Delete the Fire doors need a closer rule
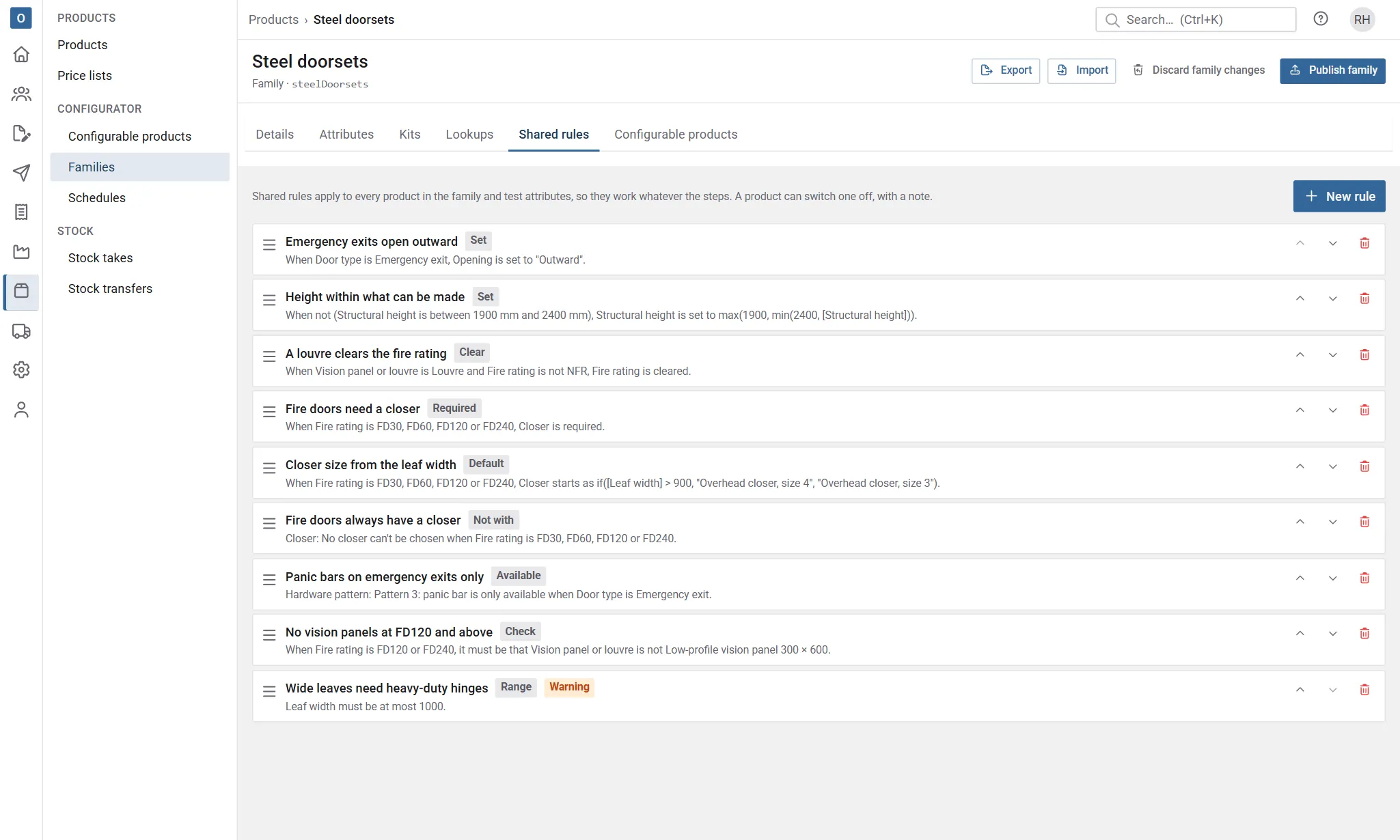Viewport: 1400px width, 840px height. point(1364,410)
